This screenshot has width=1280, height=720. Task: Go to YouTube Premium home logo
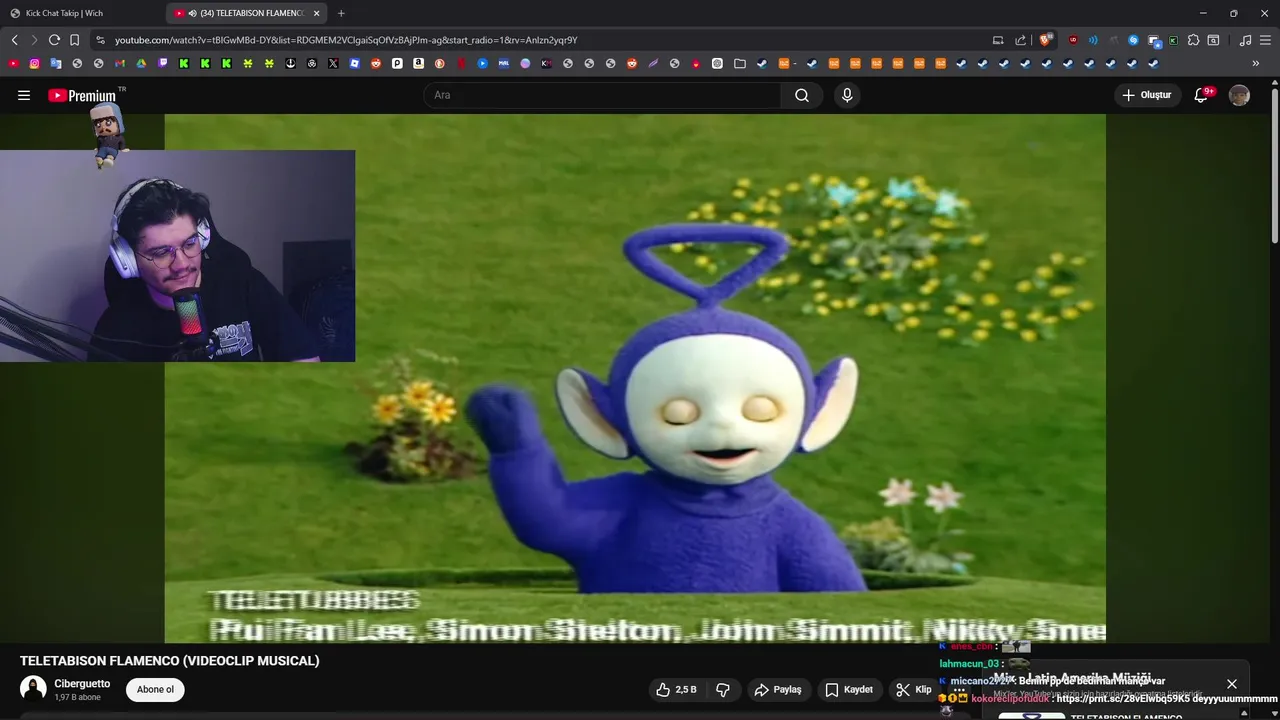pyautogui.click(x=84, y=95)
